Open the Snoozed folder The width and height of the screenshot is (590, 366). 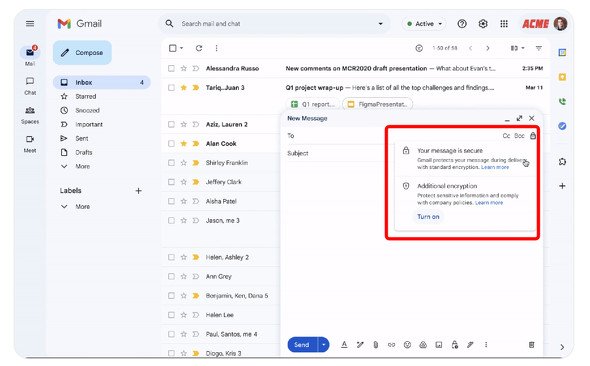click(87, 110)
